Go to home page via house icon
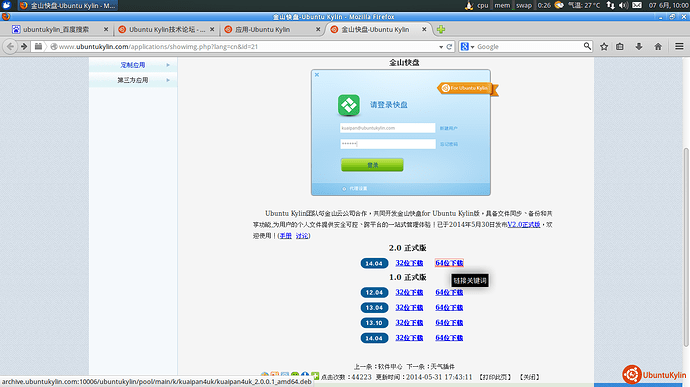Viewport: 690px width, 387px height. 658,46
